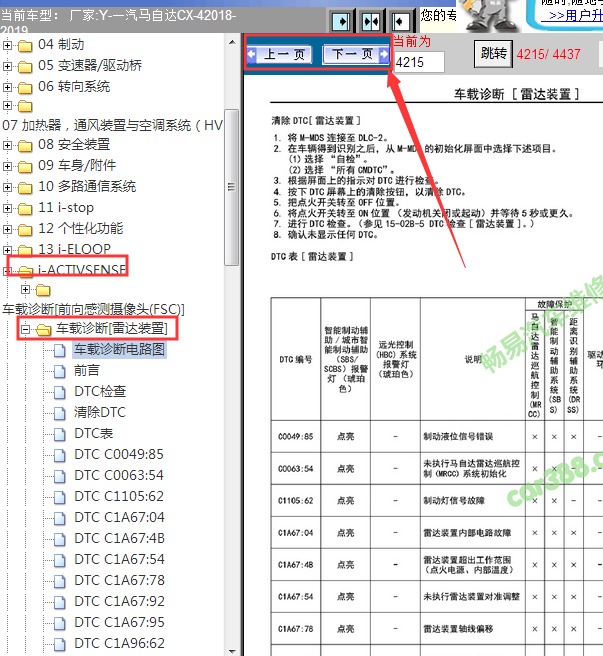
Task: Click document icon beside DTC检查
Action: pos(60,392)
